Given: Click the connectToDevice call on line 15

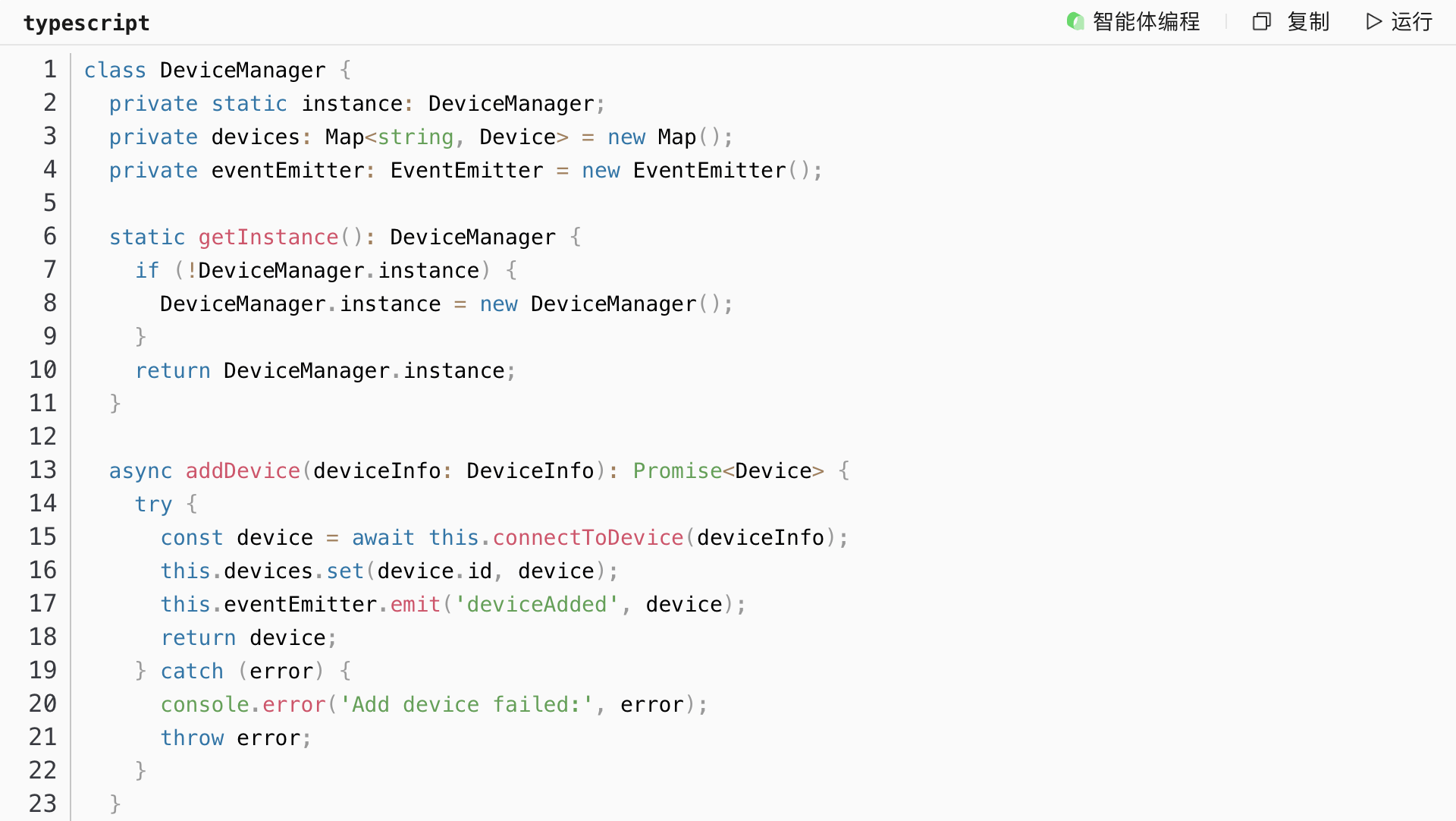Looking at the screenshot, I should pos(588,538).
